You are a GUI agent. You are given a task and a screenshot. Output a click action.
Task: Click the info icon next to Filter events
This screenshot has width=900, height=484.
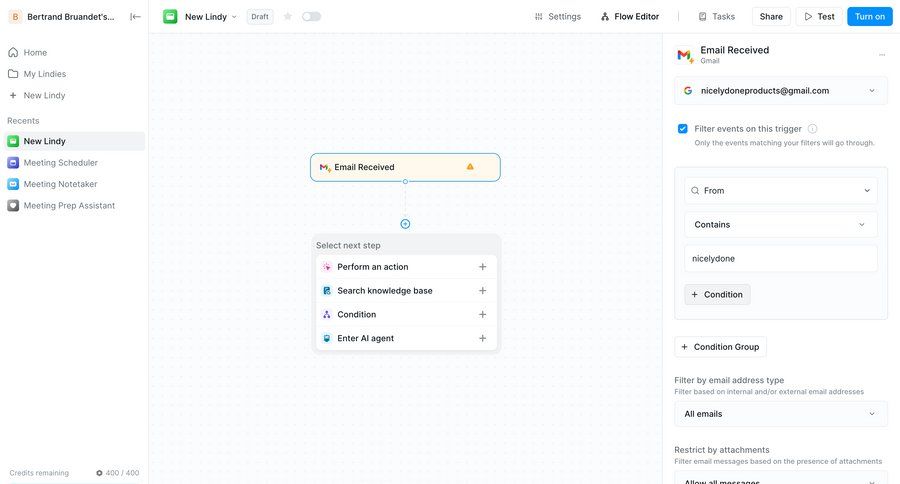click(x=812, y=129)
